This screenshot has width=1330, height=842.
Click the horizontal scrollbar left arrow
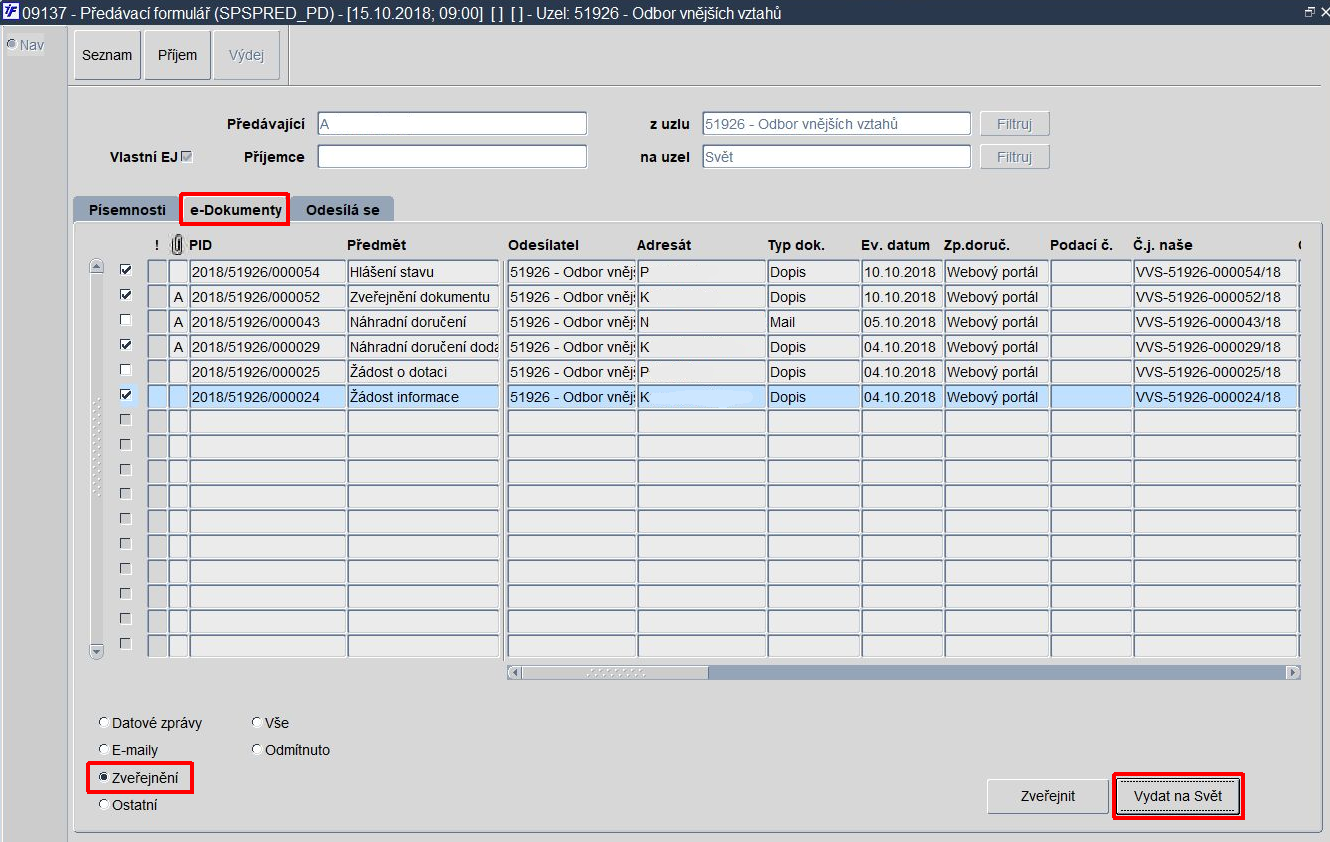point(515,673)
